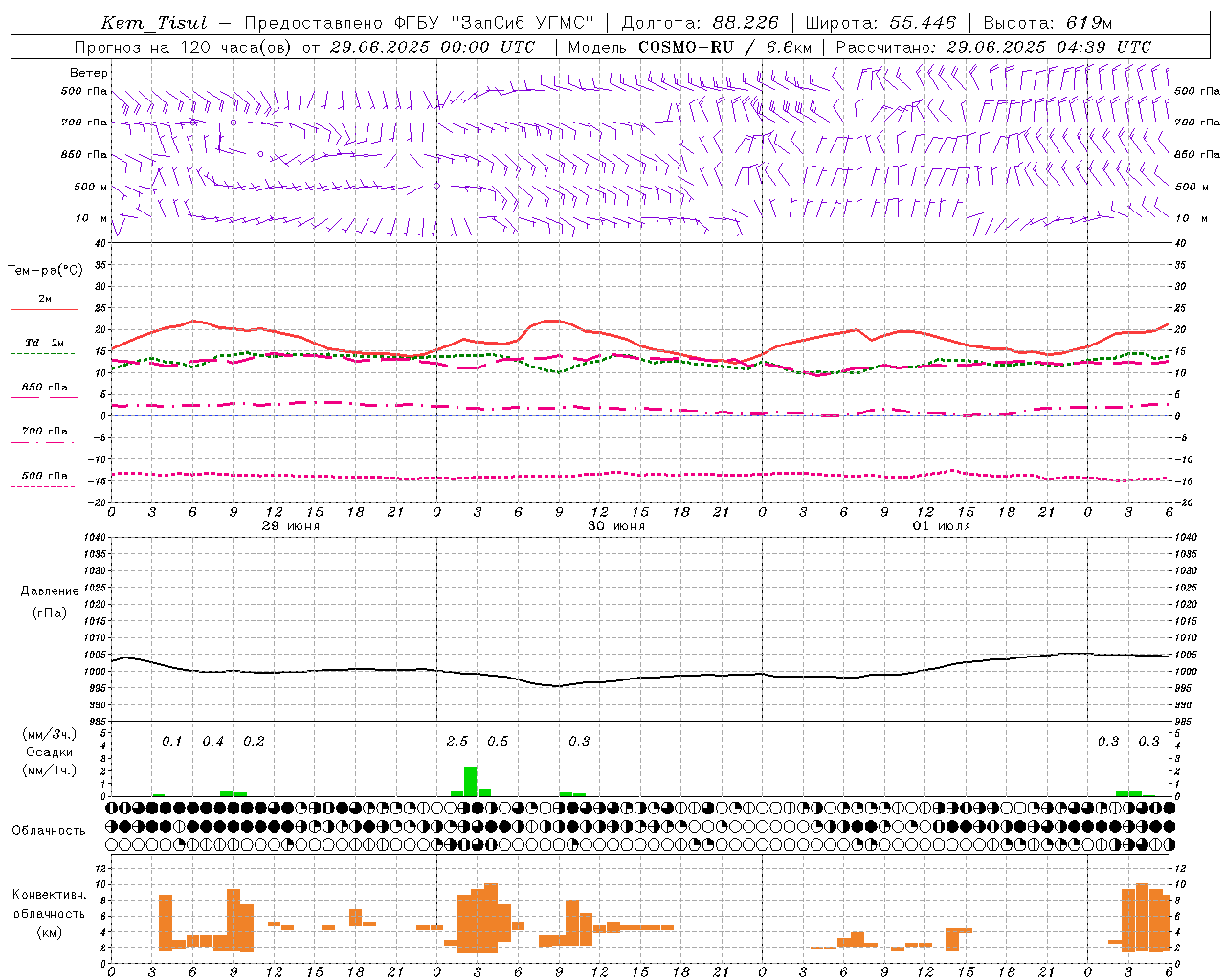Click the elevation text Высота: 619м

1048,23
